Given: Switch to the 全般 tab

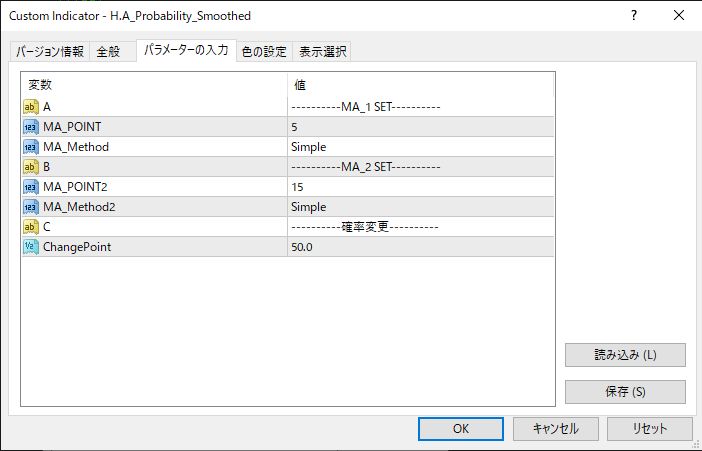Looking at the screenshot, I should coord(108,52).
